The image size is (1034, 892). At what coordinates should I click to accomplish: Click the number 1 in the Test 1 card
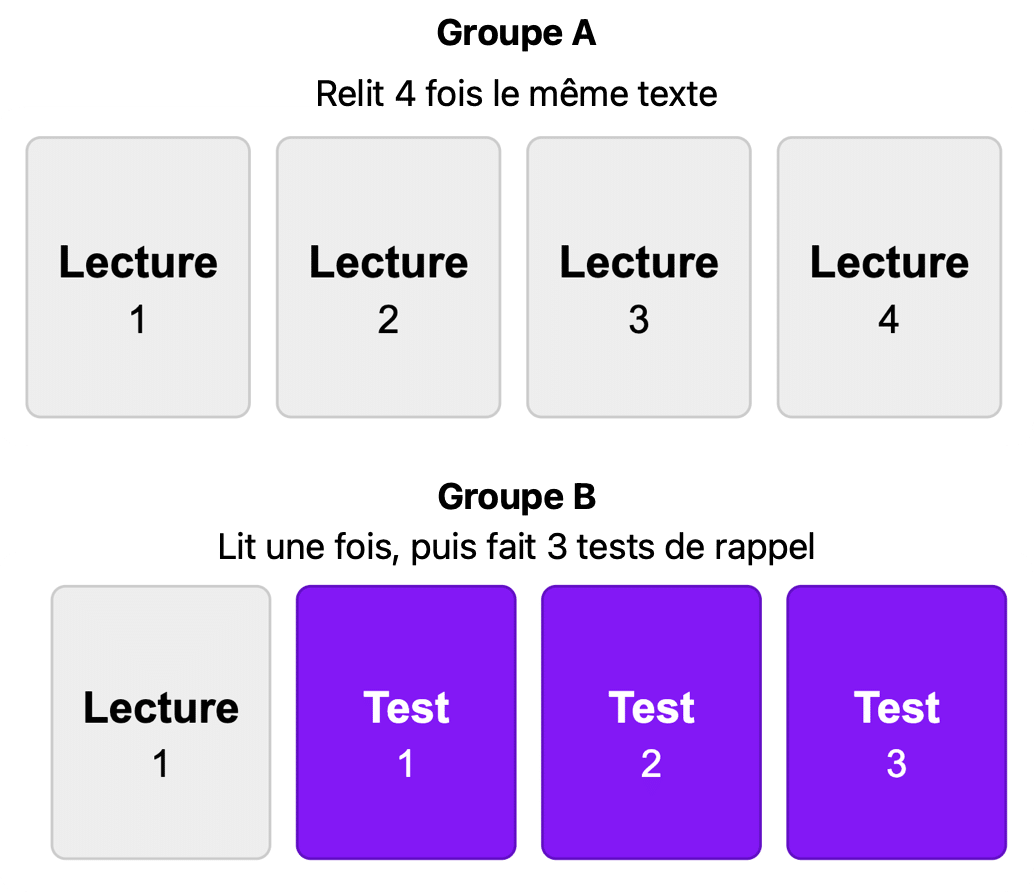406,763
